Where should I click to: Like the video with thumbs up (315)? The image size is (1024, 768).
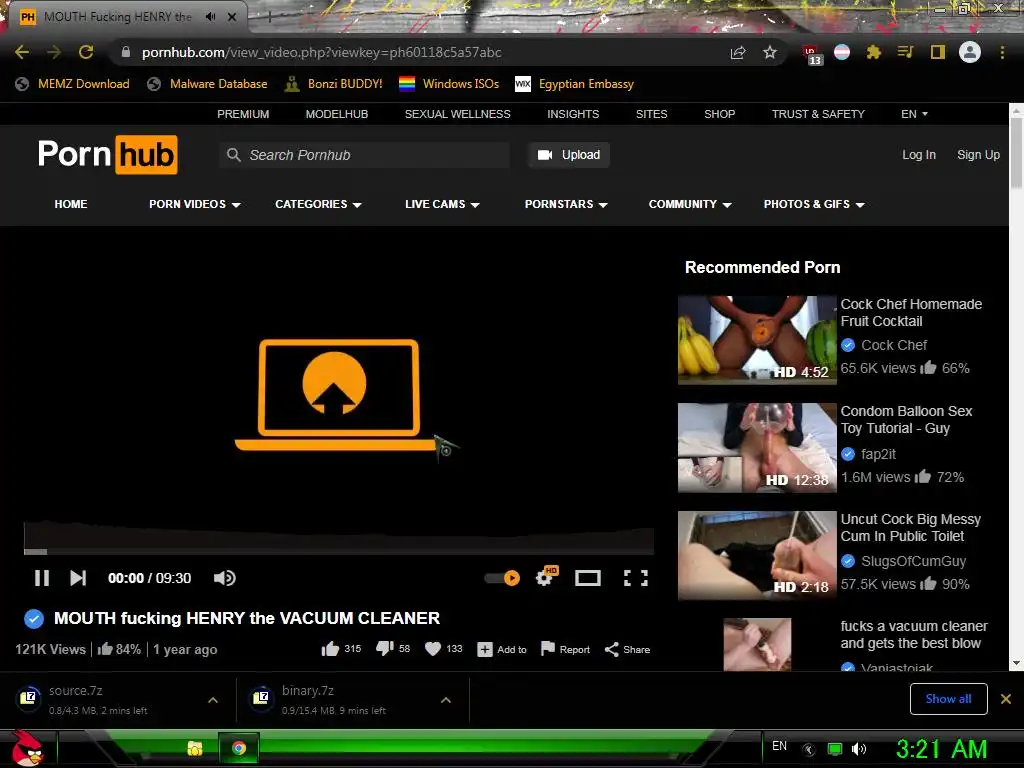pyautogui.click(x=341, y=649)
